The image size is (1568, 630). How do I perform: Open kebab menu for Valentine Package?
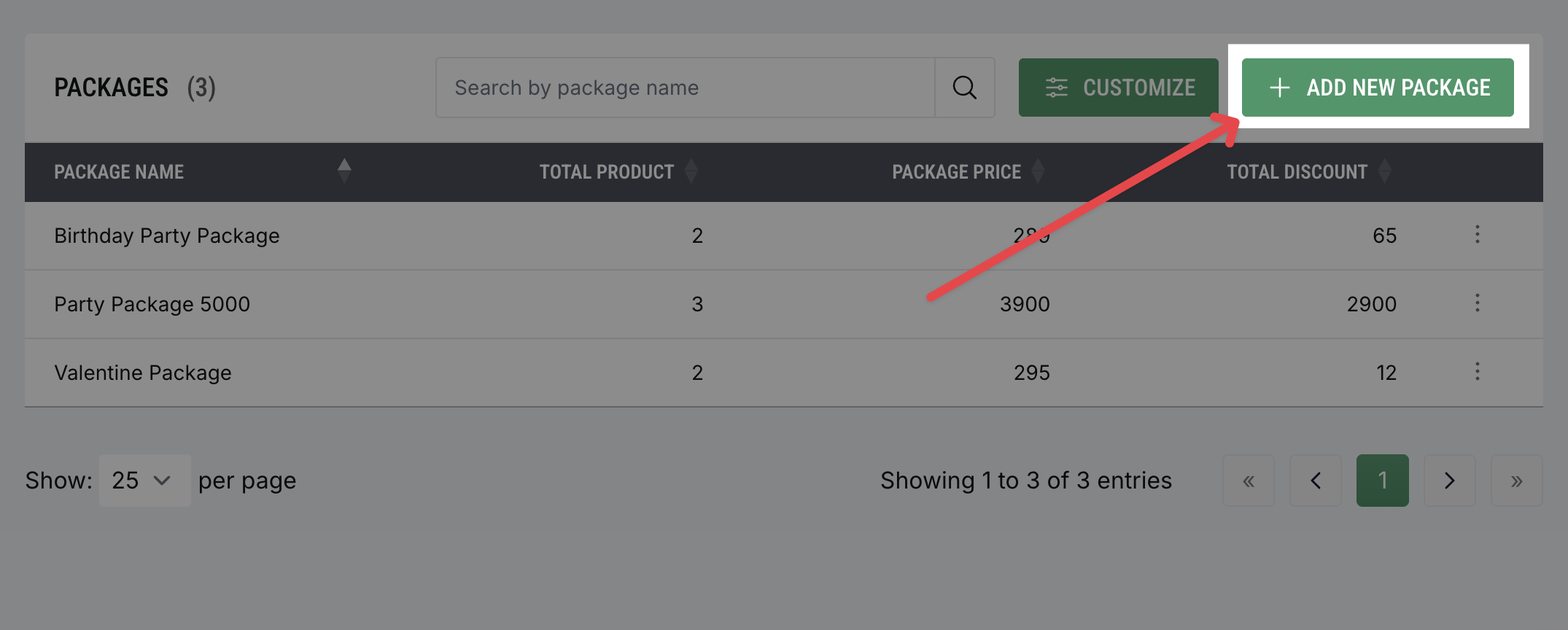pyautogui.click(x=1477, y=372)
